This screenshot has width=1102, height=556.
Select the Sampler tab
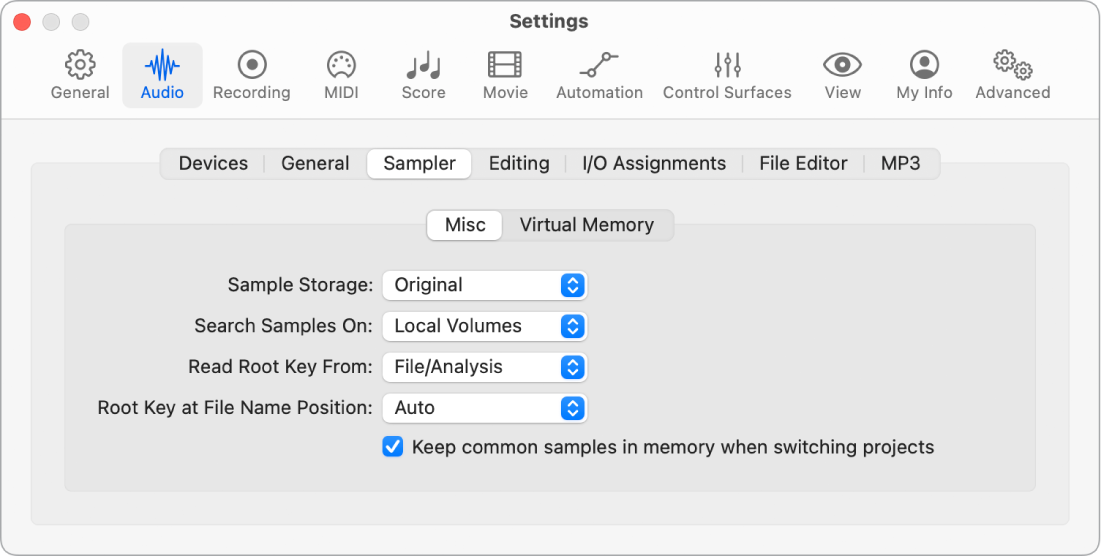[420, 164]
